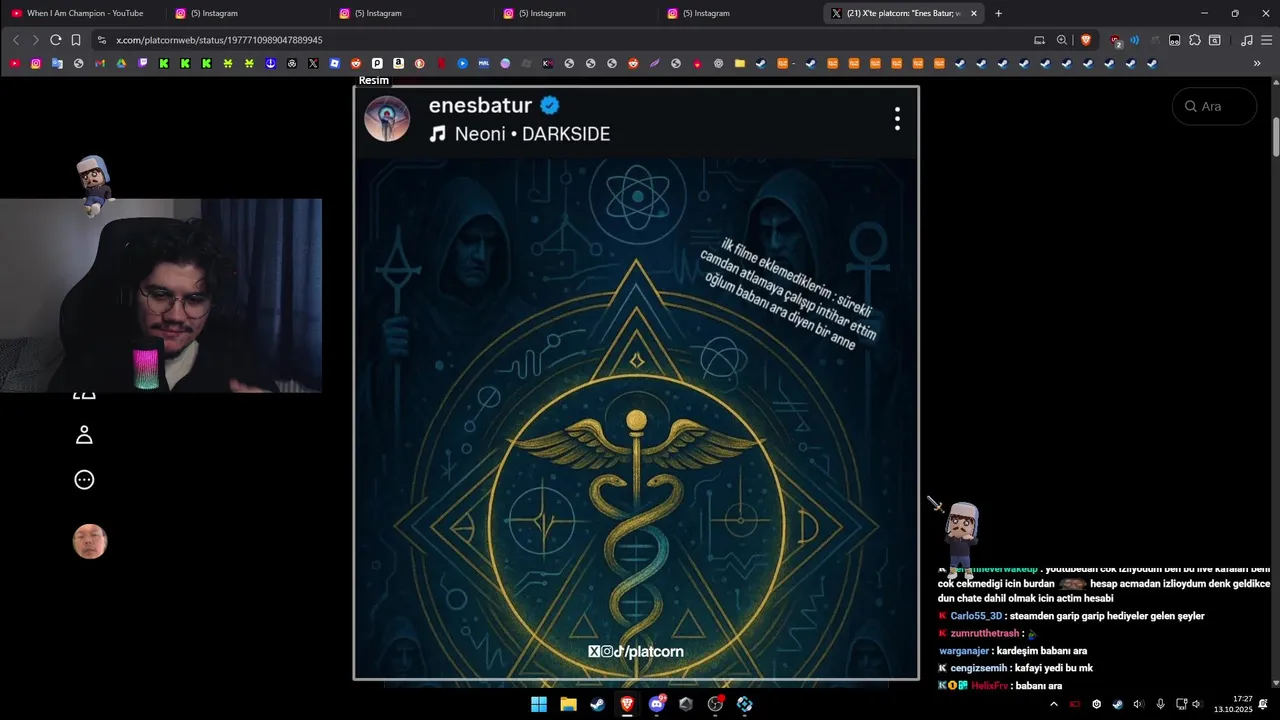
Task: Open the Amazon bookmark in bookmarks bar
Action: tap(398, 63)
